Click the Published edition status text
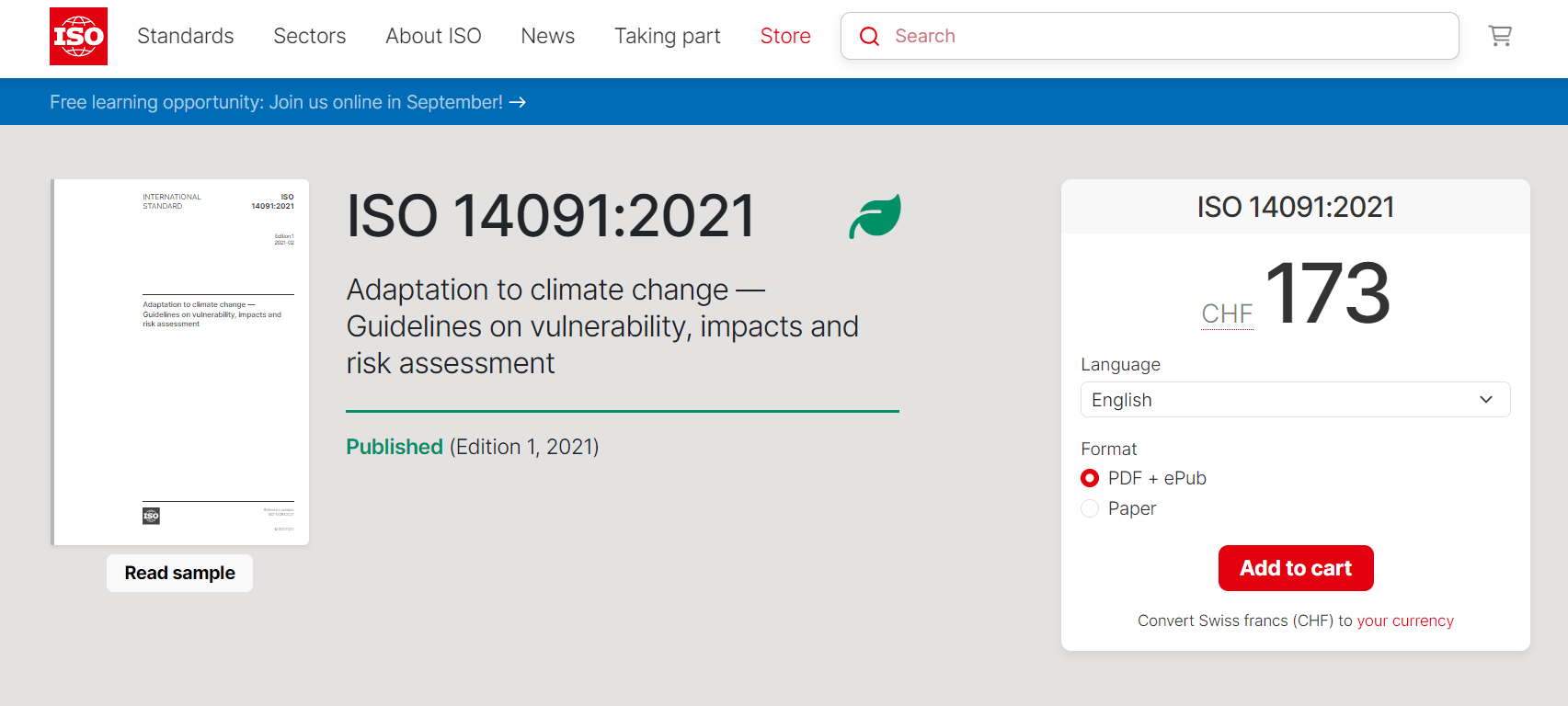Screen dimensions: 1568x706 click(x=473, y=447)
